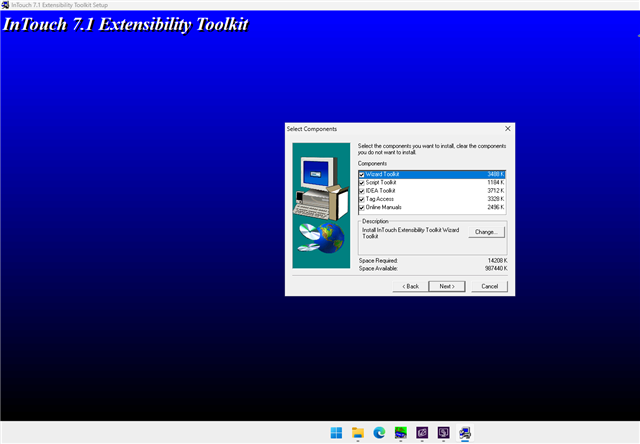Open the green-and-blue app on the taskbar
The image size is (640, 444).
(x=401, y=433)
